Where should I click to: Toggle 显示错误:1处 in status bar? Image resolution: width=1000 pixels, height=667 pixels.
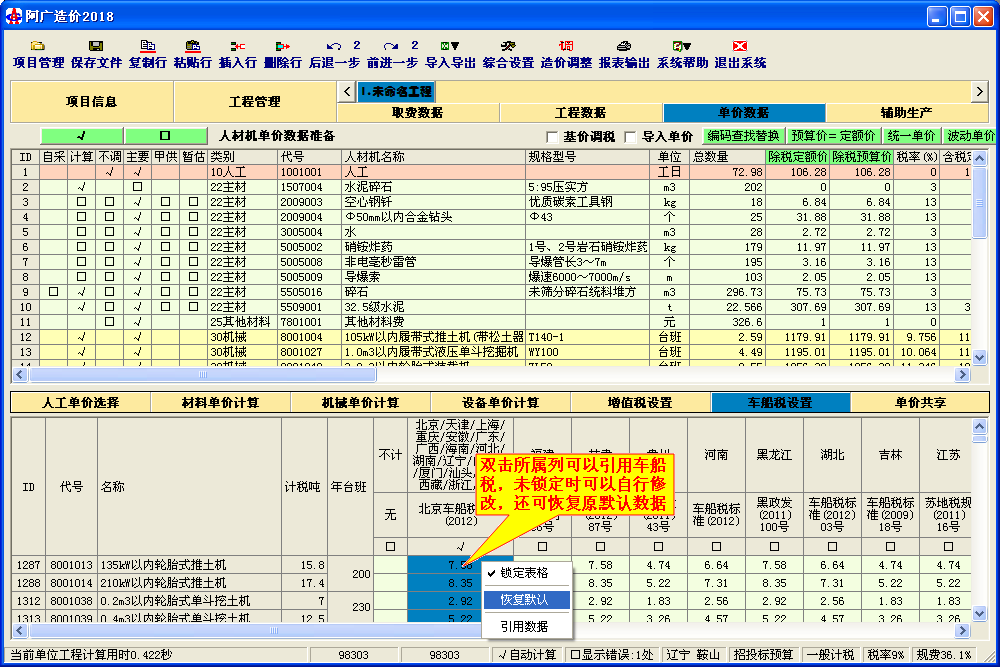click(x=612, y=655)
